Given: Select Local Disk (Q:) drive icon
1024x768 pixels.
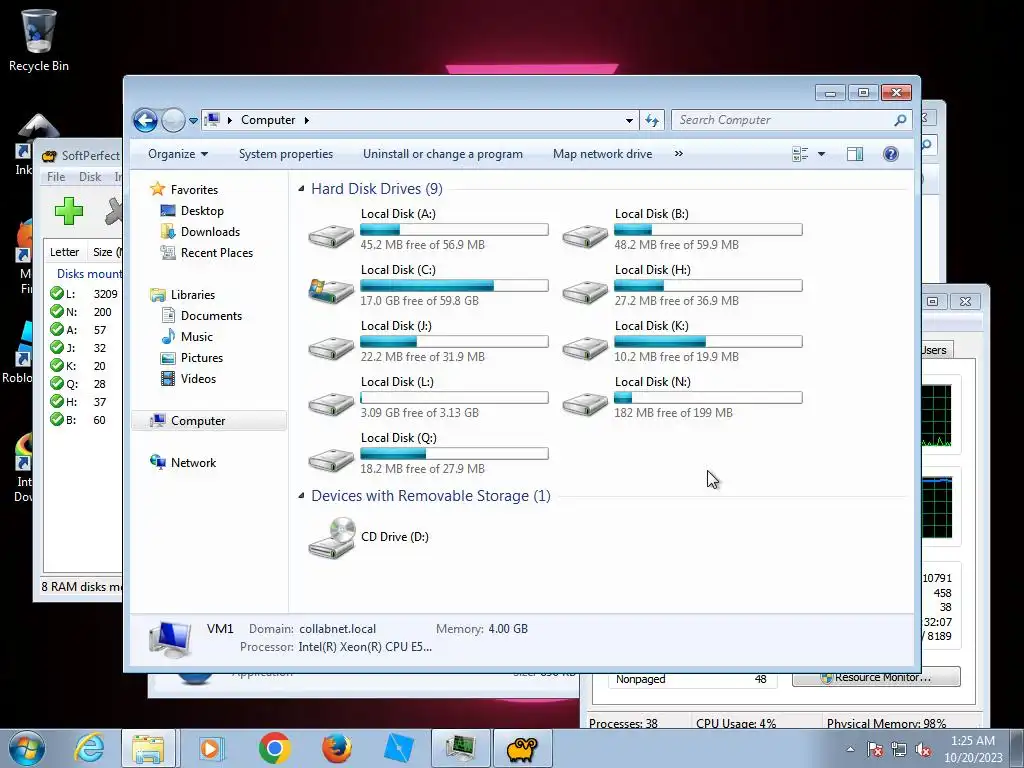Looking at the screenshot, I should (331, 460).
